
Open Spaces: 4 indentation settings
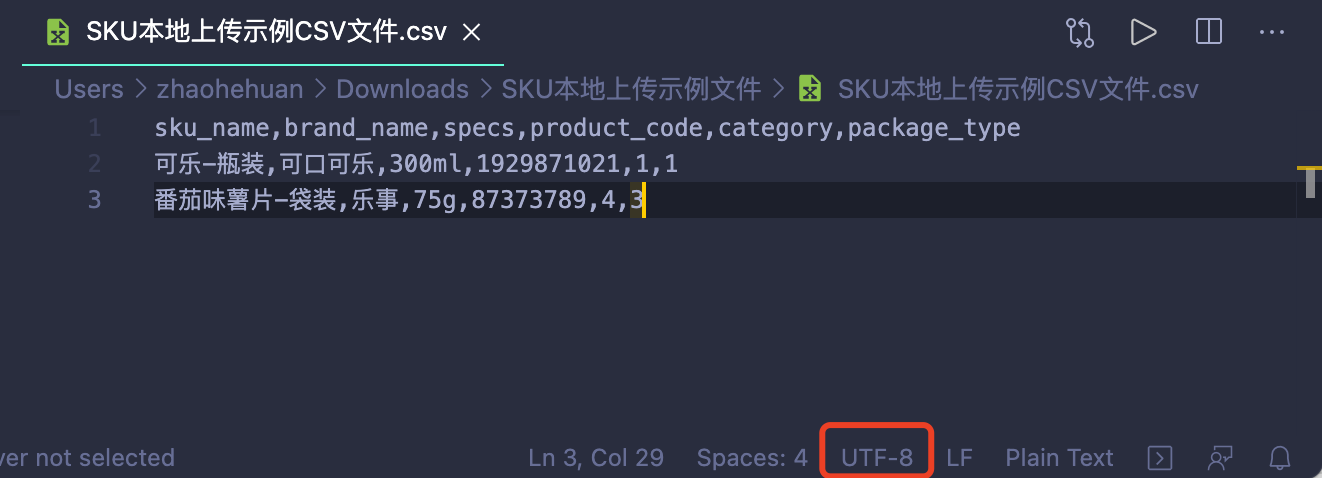pyautogui.click(x=752, y=458)
